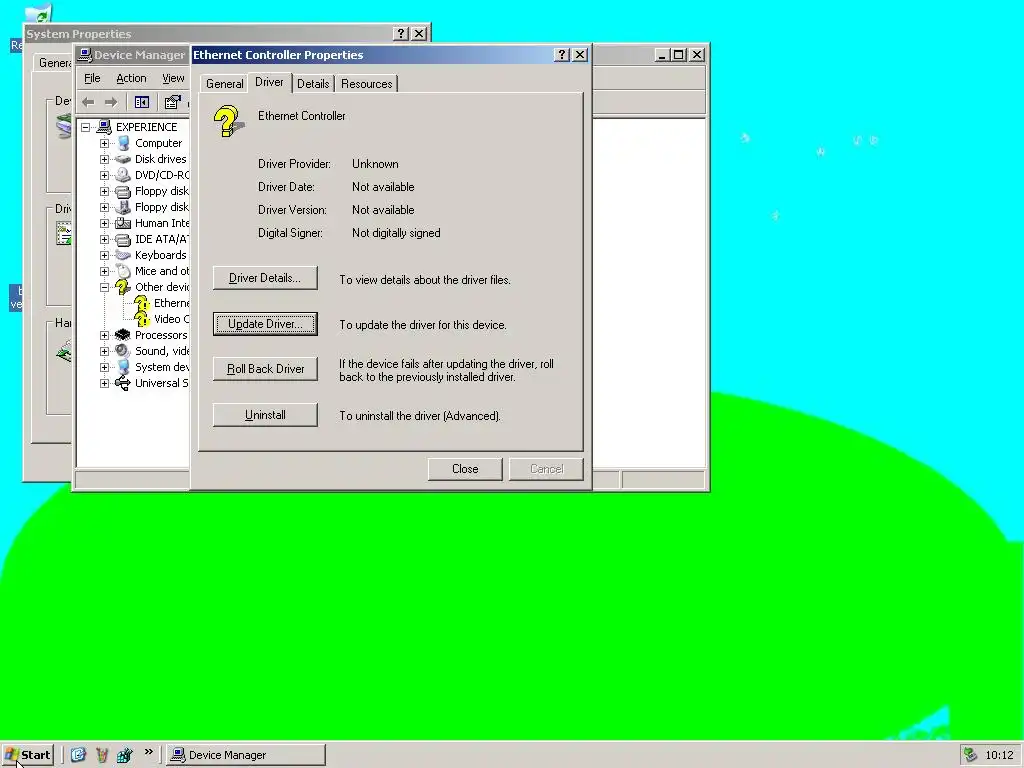Click the Uninstall driver button

[265, 415]
